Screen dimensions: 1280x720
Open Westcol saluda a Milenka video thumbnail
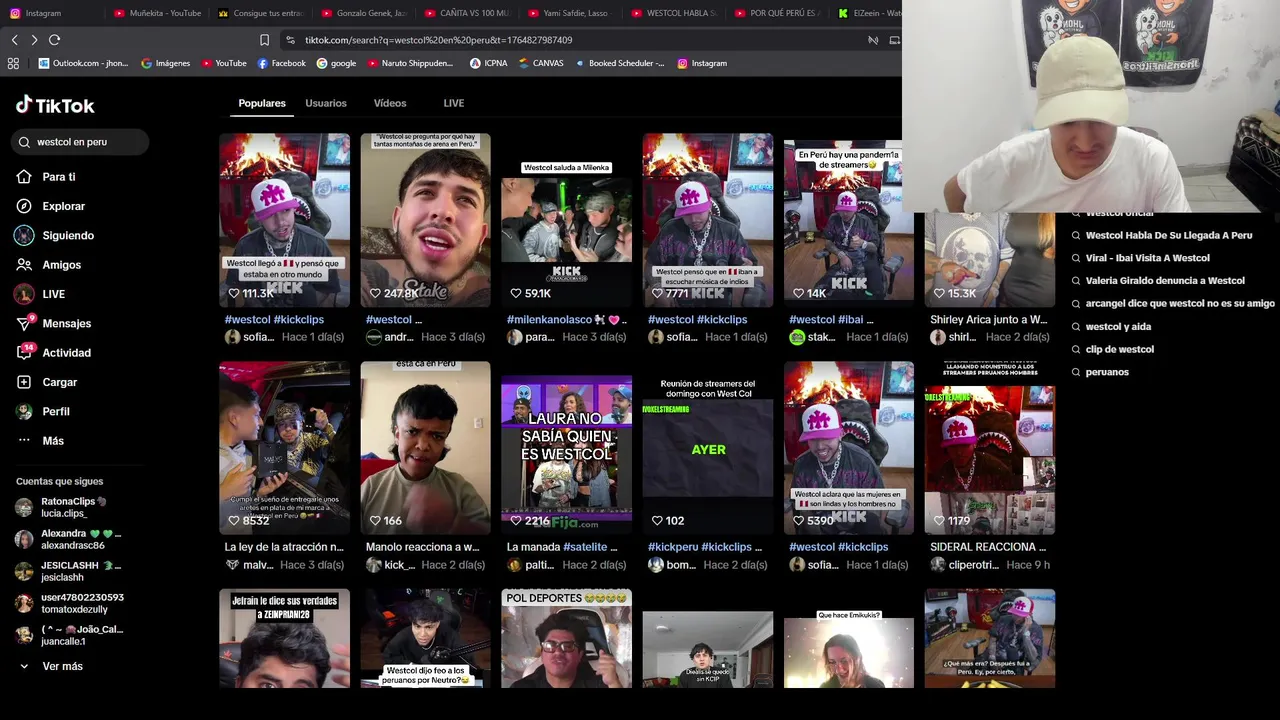pyautogui.click(x=566, y=220)
